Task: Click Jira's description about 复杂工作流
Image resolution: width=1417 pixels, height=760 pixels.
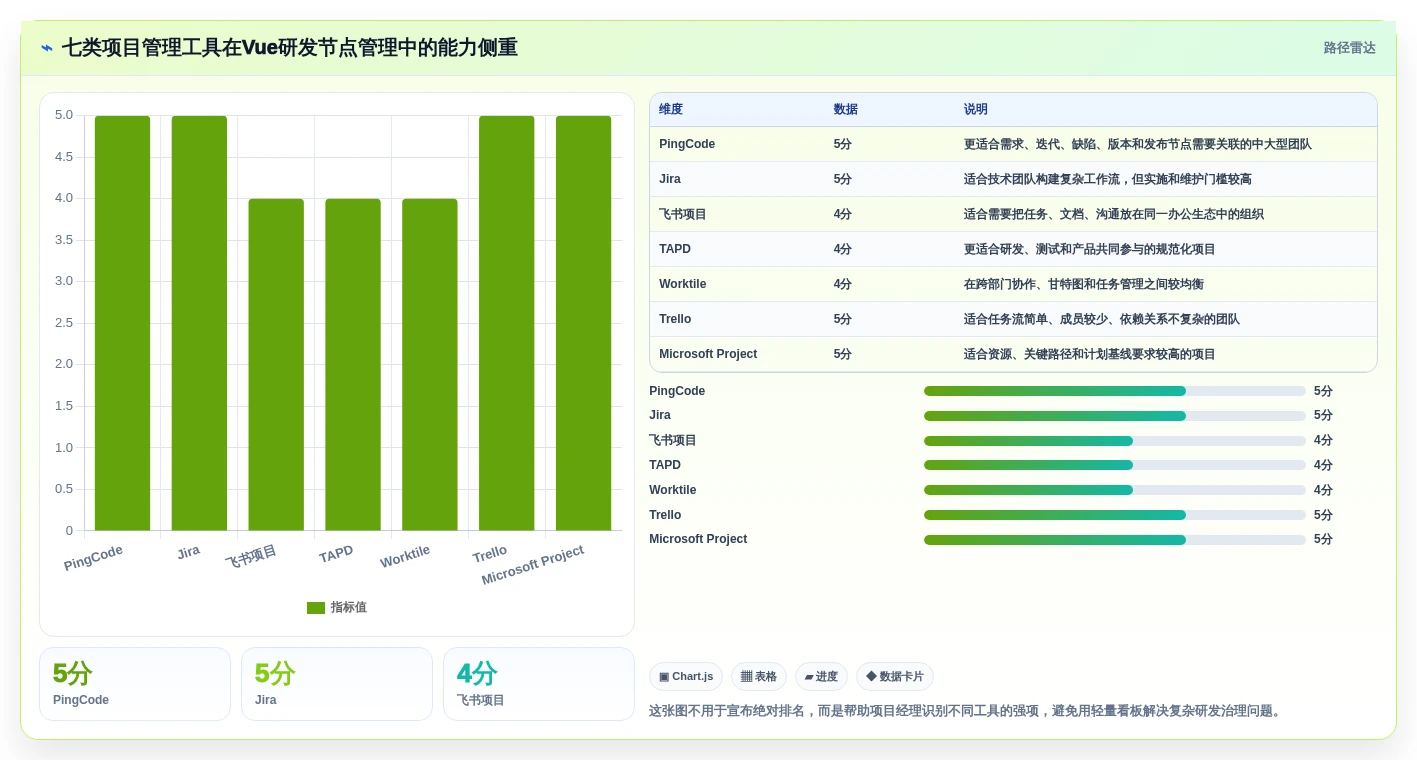Action: click(1108, 179)
